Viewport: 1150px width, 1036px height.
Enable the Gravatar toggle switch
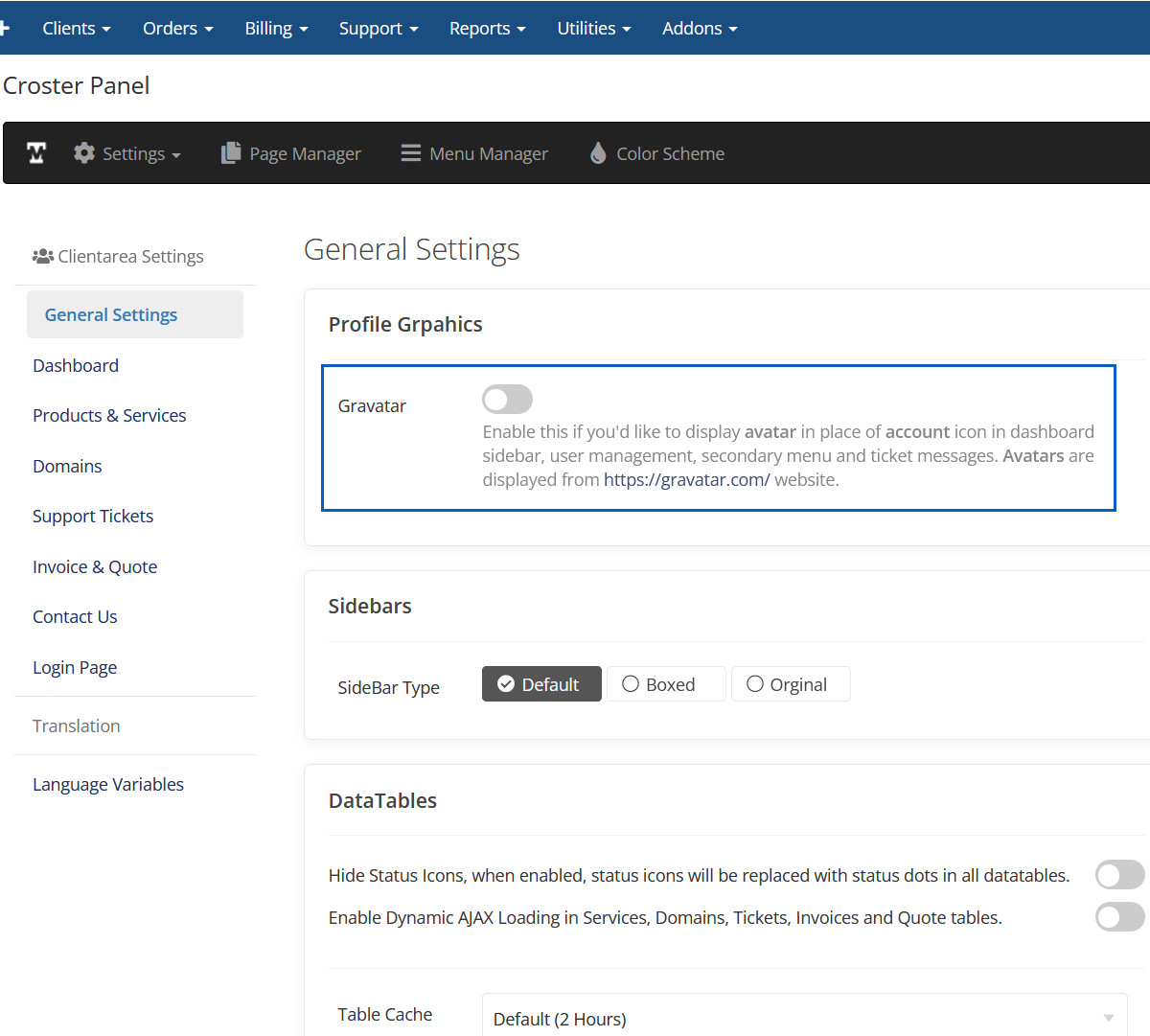[x=507, y=400]
